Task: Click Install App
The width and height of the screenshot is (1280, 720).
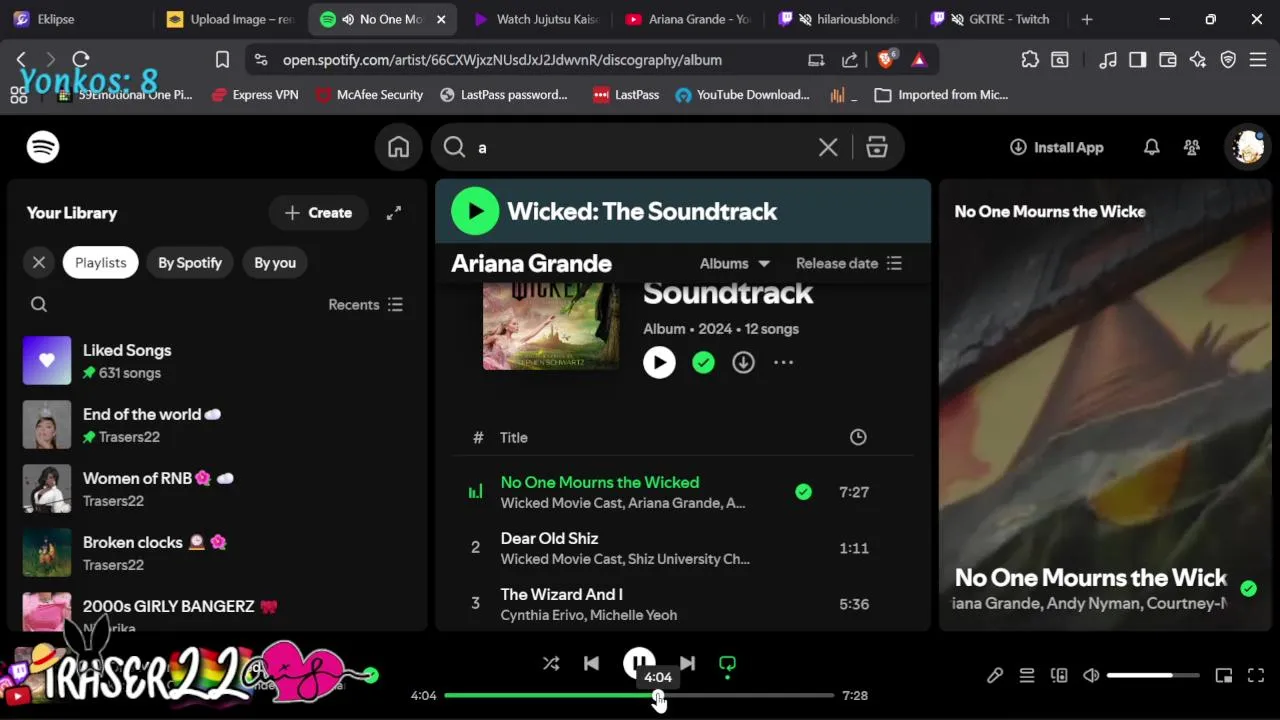Action: [1057, 147]
